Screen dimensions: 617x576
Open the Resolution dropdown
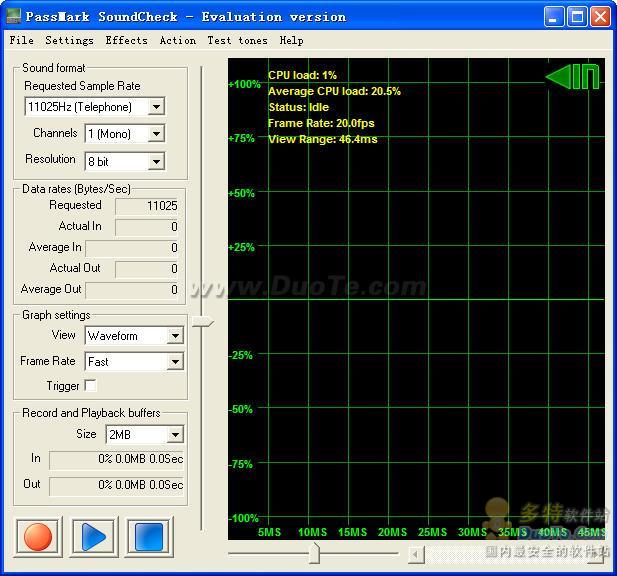click(156, 161)
